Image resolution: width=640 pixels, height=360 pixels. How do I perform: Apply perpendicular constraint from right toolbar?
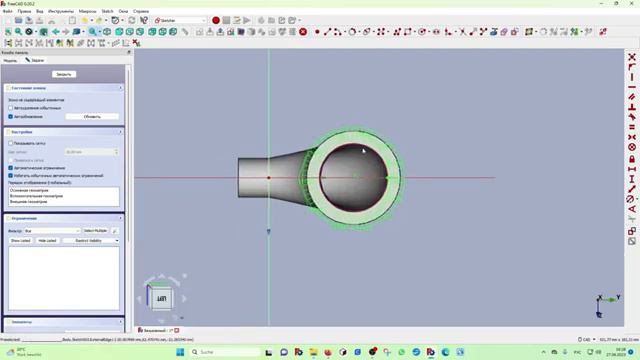coord(632,107)
